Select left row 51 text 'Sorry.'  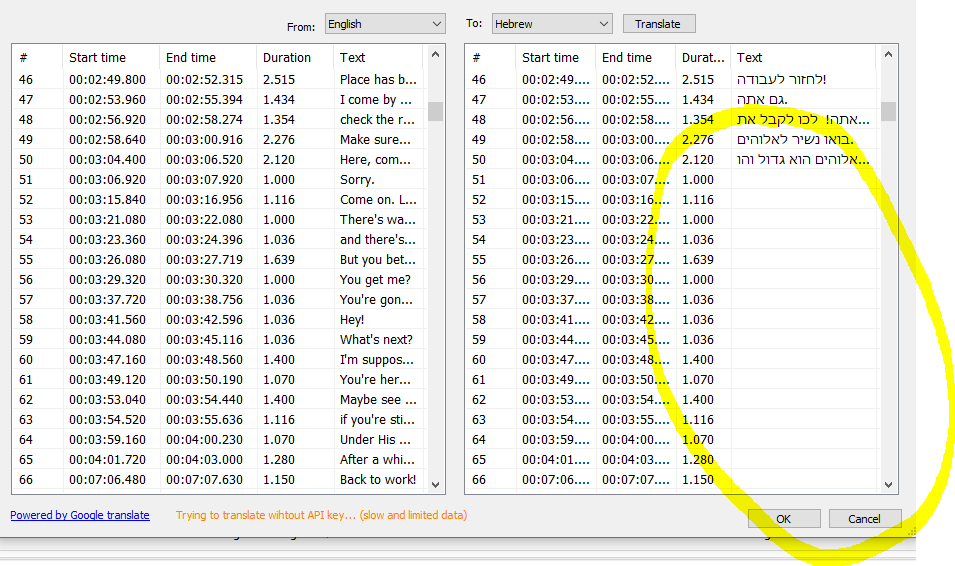[357, 180]
